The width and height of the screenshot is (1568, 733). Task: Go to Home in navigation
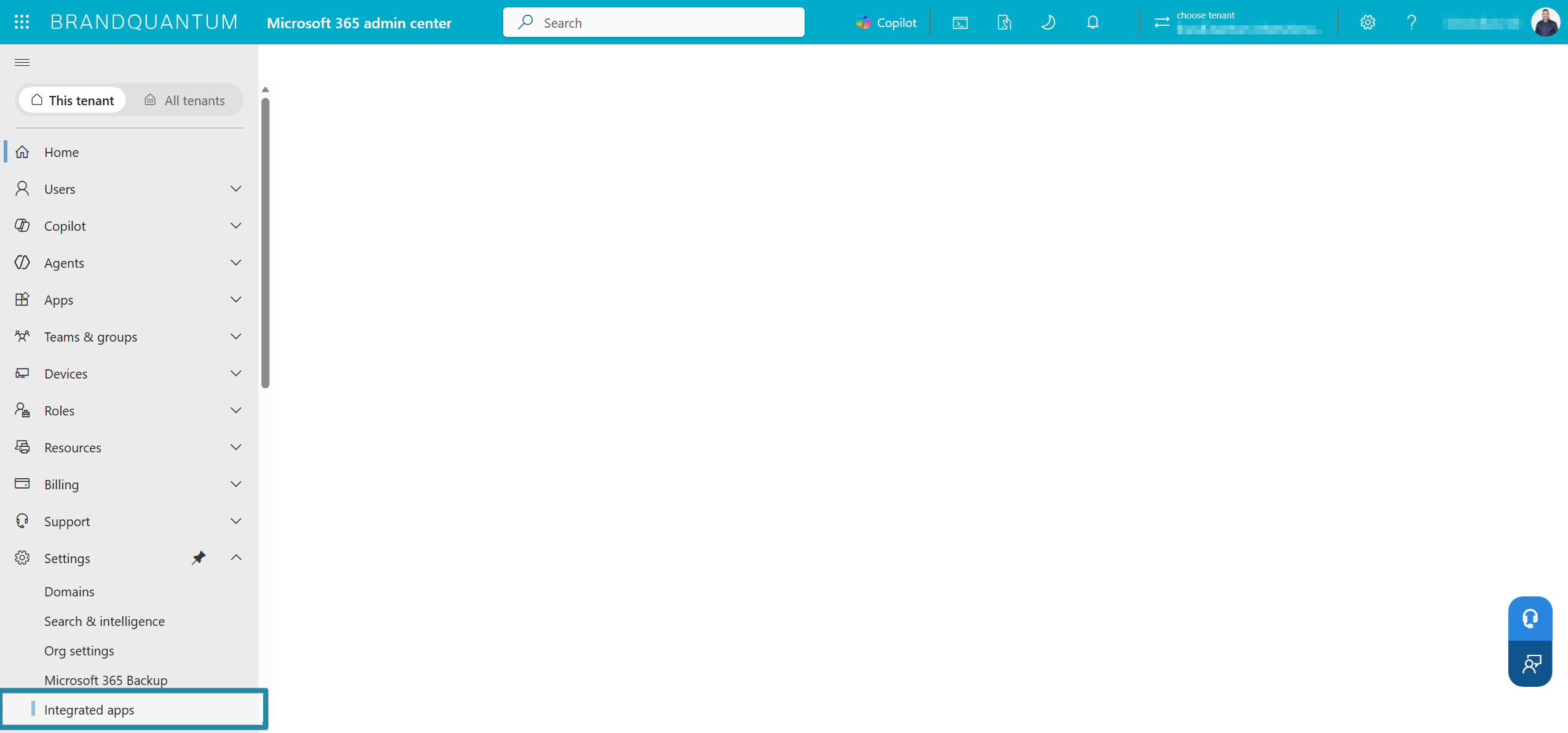(x=129, y=151)
